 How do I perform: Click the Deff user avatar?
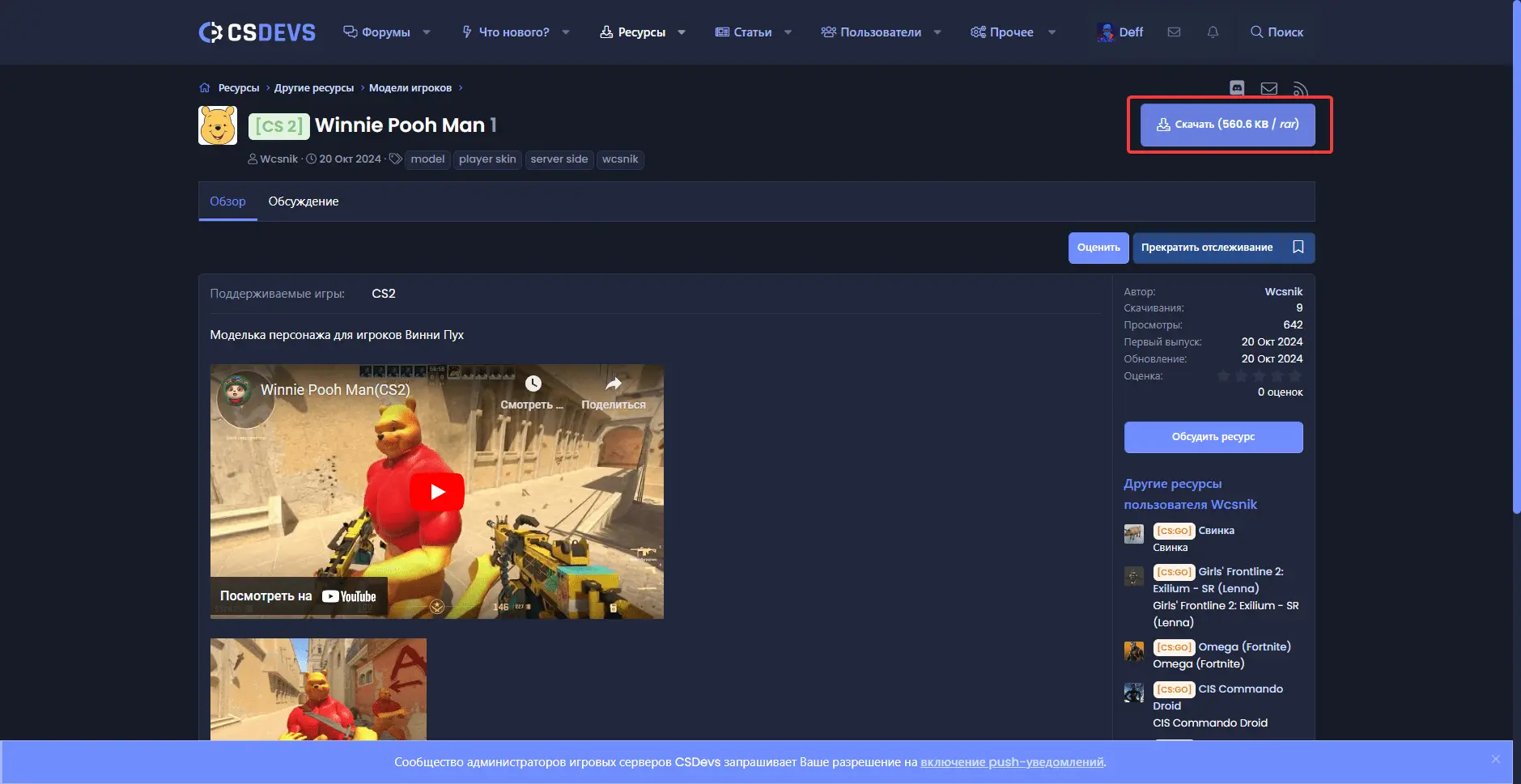tap(1106, 32)
